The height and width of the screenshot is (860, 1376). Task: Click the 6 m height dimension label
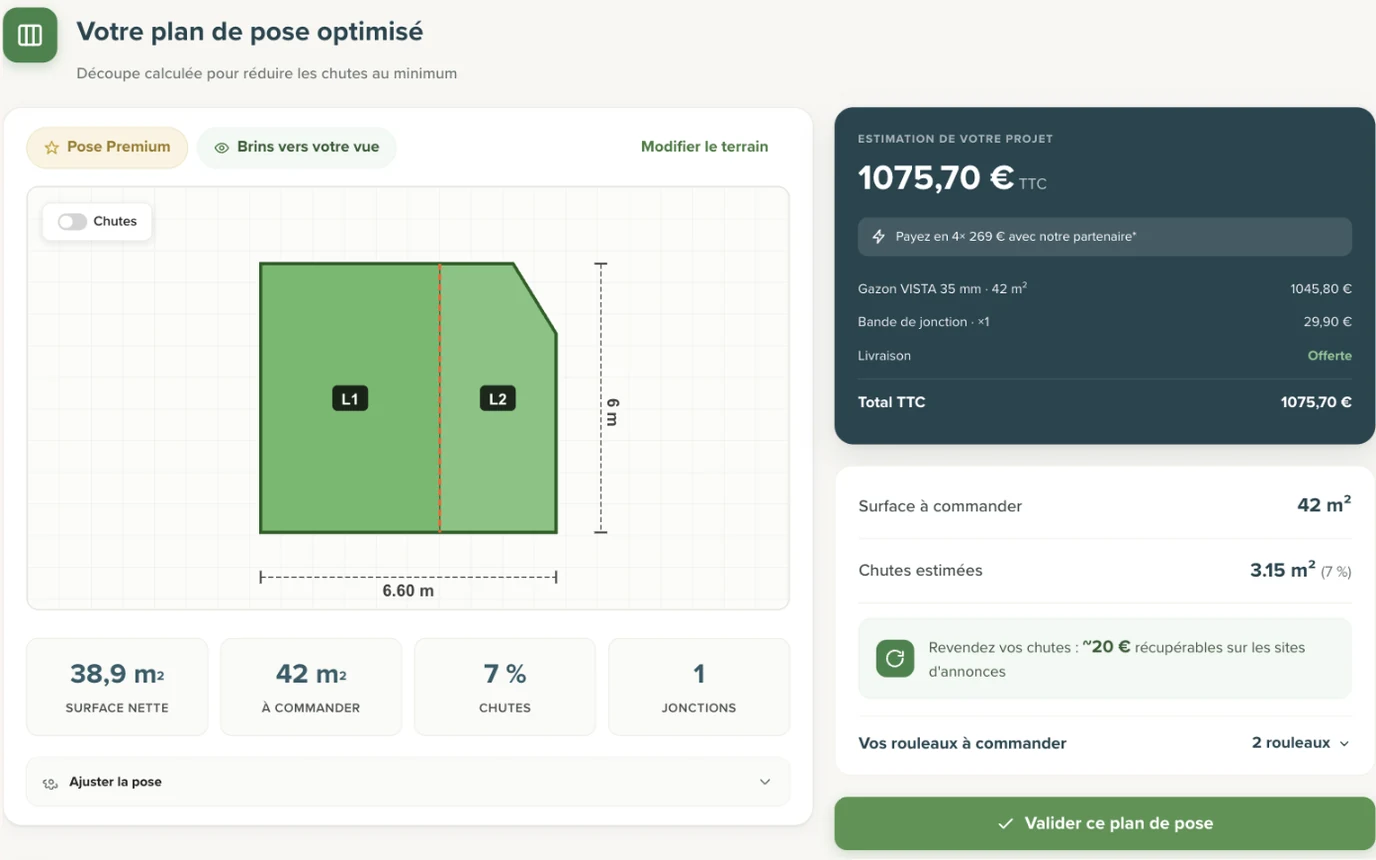click(x=613, y=412)
